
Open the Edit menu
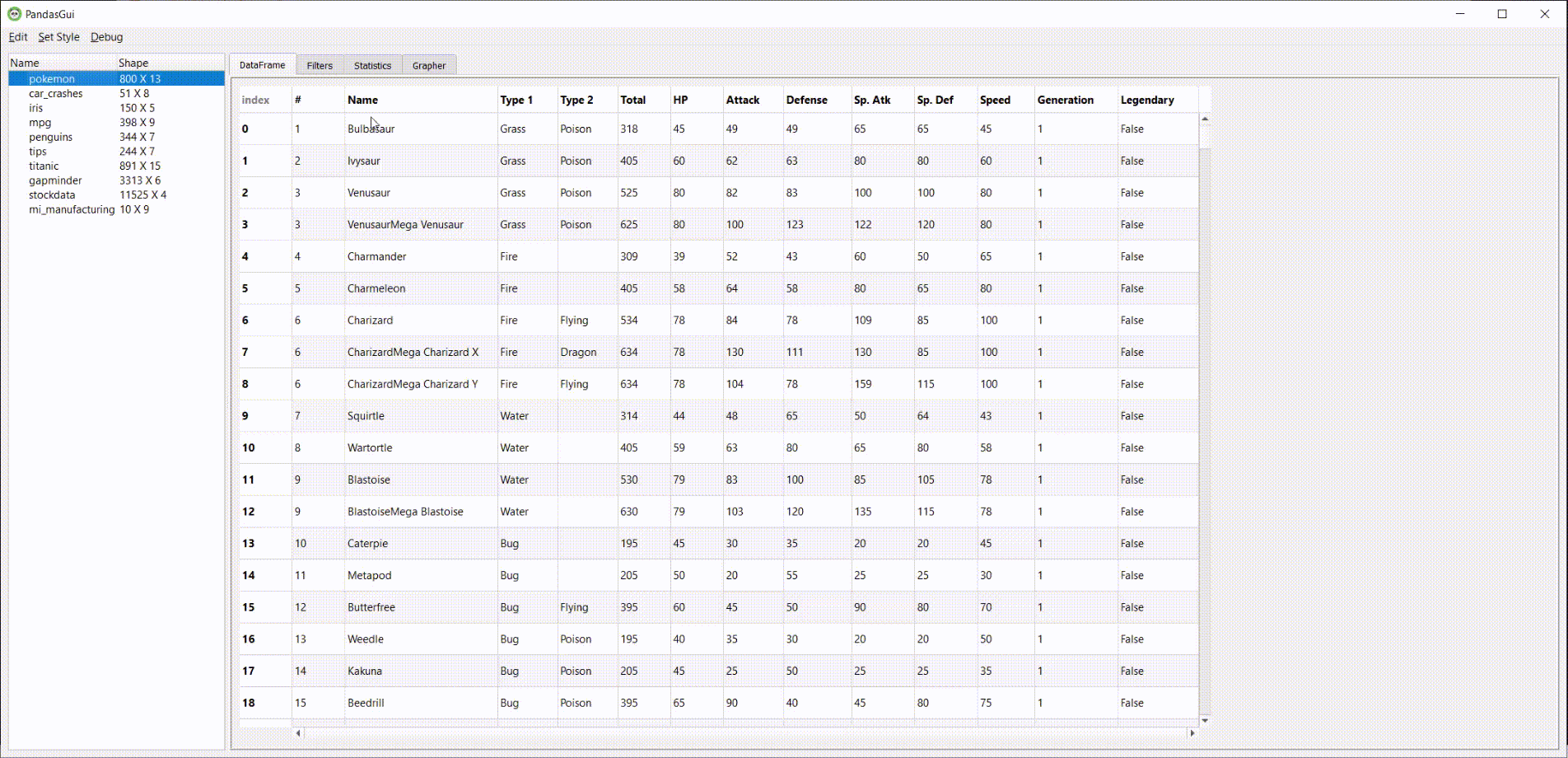(18, 37)
